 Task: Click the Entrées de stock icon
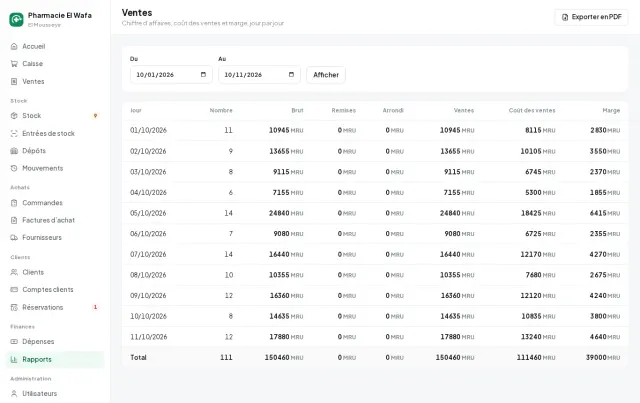pos(14,133)
